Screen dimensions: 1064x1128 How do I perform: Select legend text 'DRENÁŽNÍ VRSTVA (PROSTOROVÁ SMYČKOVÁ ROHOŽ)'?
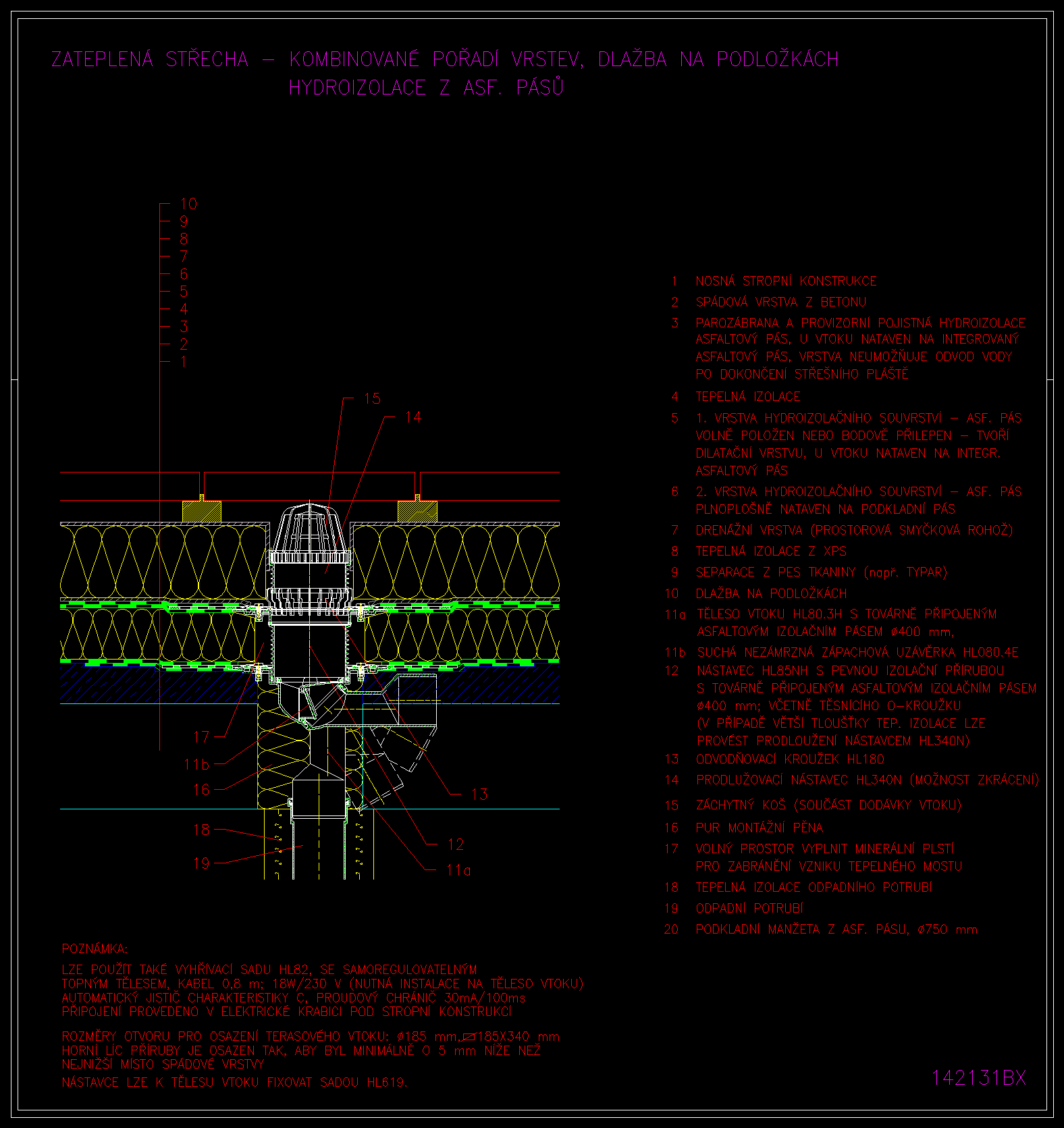(x=855, y=530)
